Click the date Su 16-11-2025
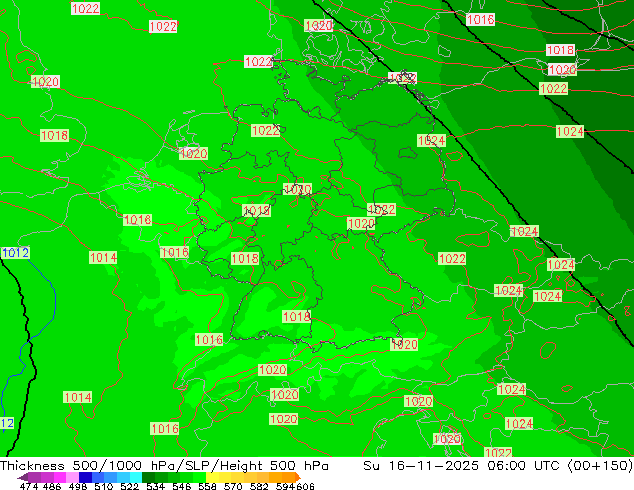Image resolution: width=634 pixels, height=490 pixels. click(421, 466)
